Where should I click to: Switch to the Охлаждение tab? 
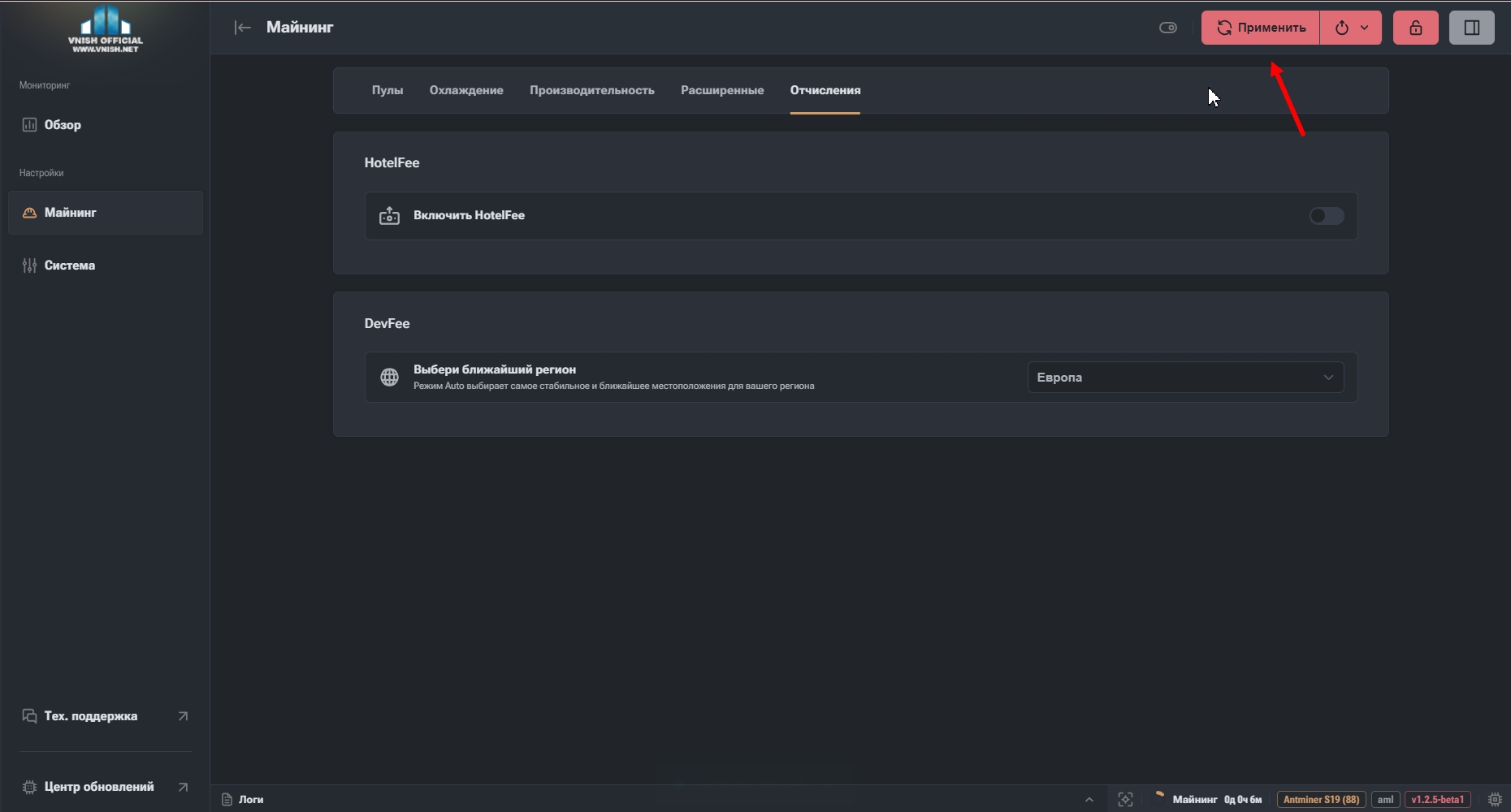coord(466,90)
